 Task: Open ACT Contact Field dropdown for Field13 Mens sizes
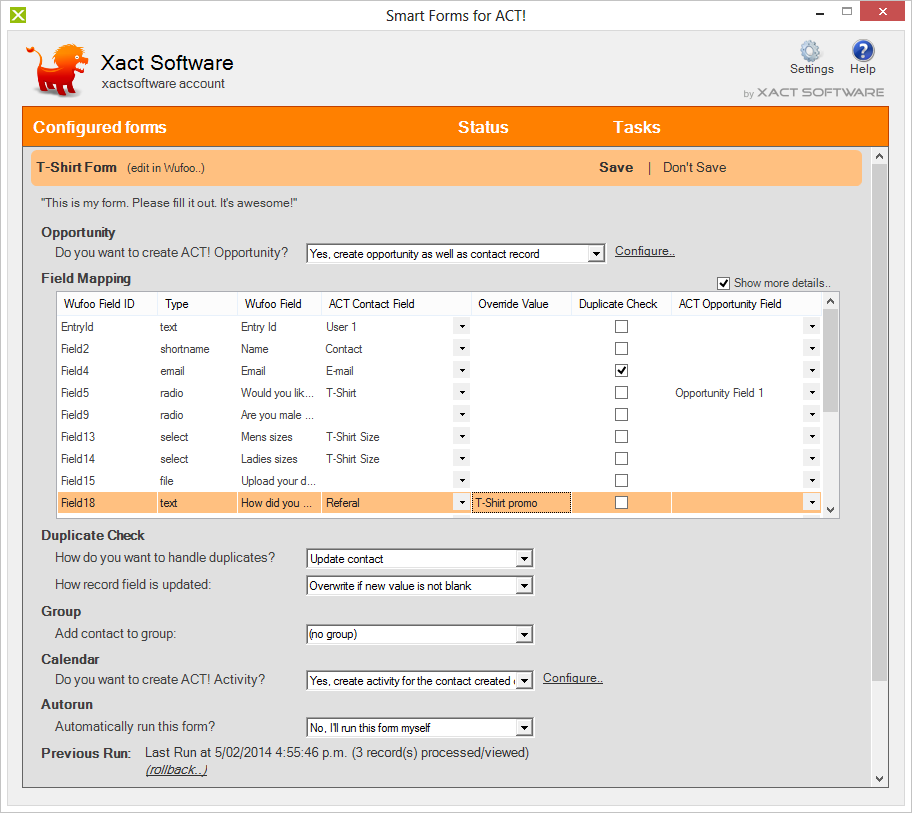click(462, 437)
